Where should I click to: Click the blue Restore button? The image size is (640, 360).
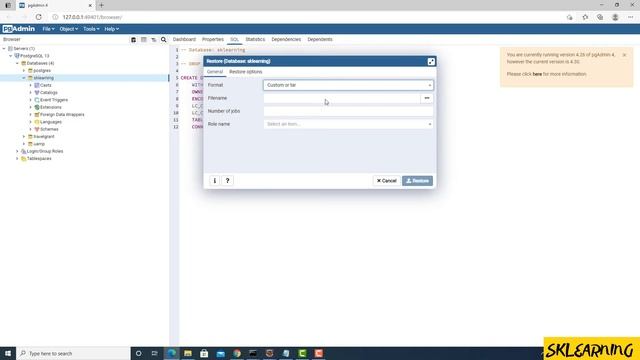tap(417, 180)
